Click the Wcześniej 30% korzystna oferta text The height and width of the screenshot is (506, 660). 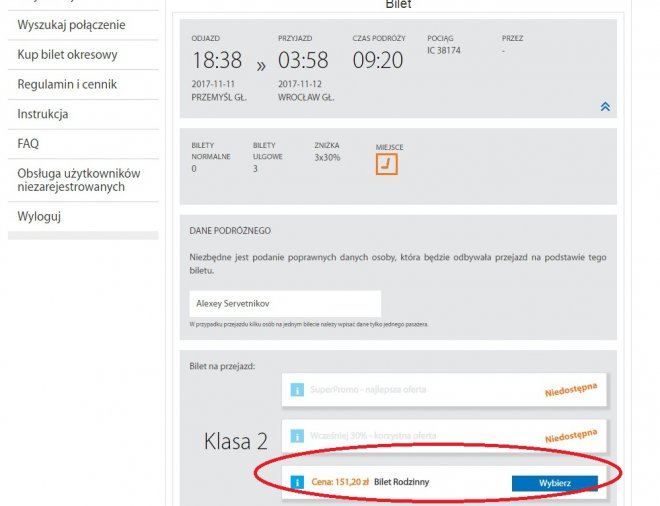(x=372, y=436)
